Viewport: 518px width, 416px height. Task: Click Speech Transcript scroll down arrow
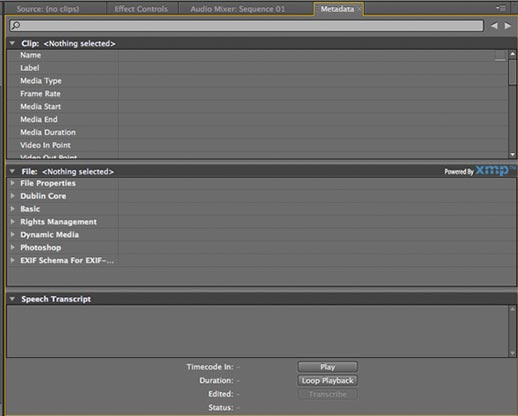pos(512,353)
